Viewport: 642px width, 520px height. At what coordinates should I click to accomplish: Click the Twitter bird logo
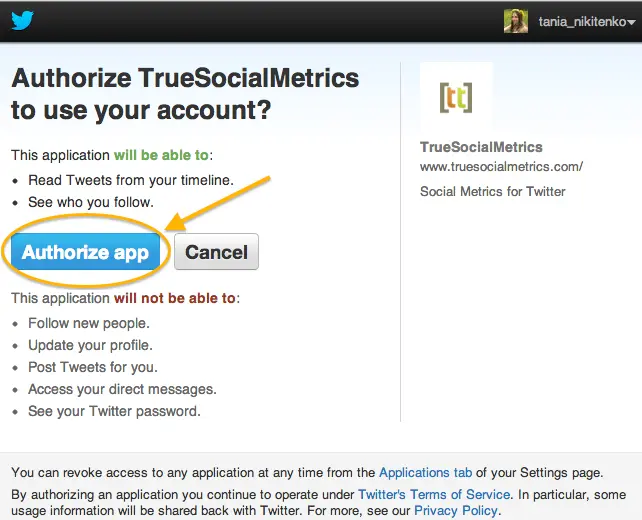(23, 20)
